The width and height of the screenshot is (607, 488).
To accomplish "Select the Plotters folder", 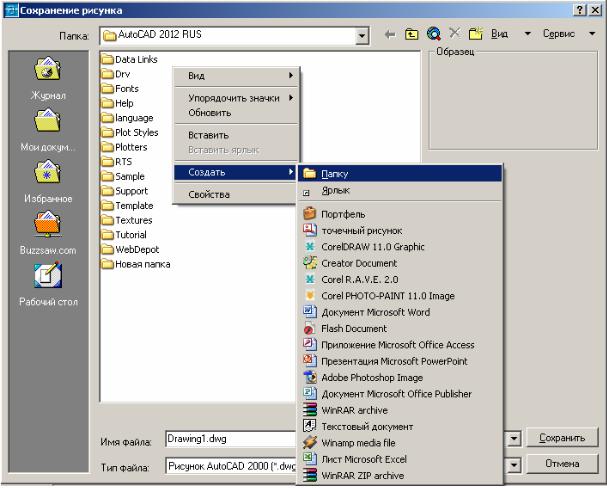I will [125, 147].
